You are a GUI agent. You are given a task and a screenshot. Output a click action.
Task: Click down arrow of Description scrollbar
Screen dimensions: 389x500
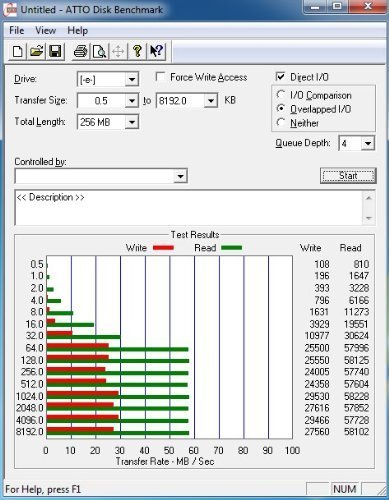(369, 218)
